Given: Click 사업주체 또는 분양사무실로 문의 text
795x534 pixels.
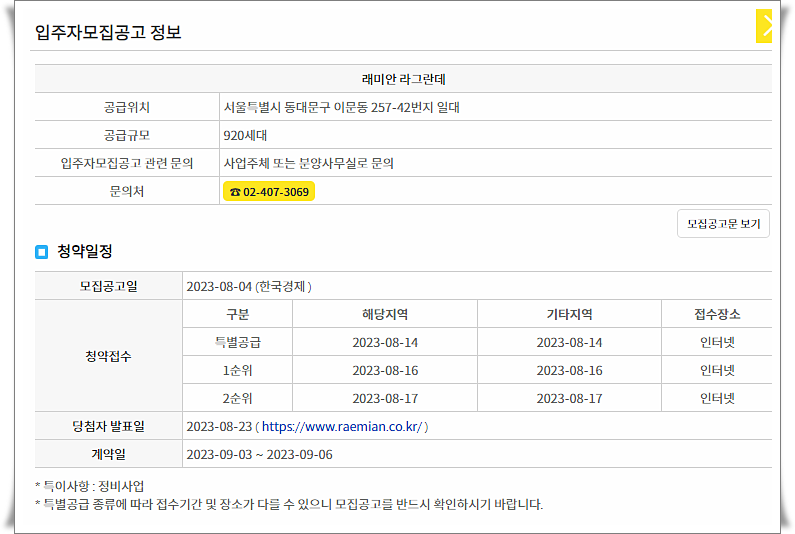Looking at the screenshot, I should 309,163.
